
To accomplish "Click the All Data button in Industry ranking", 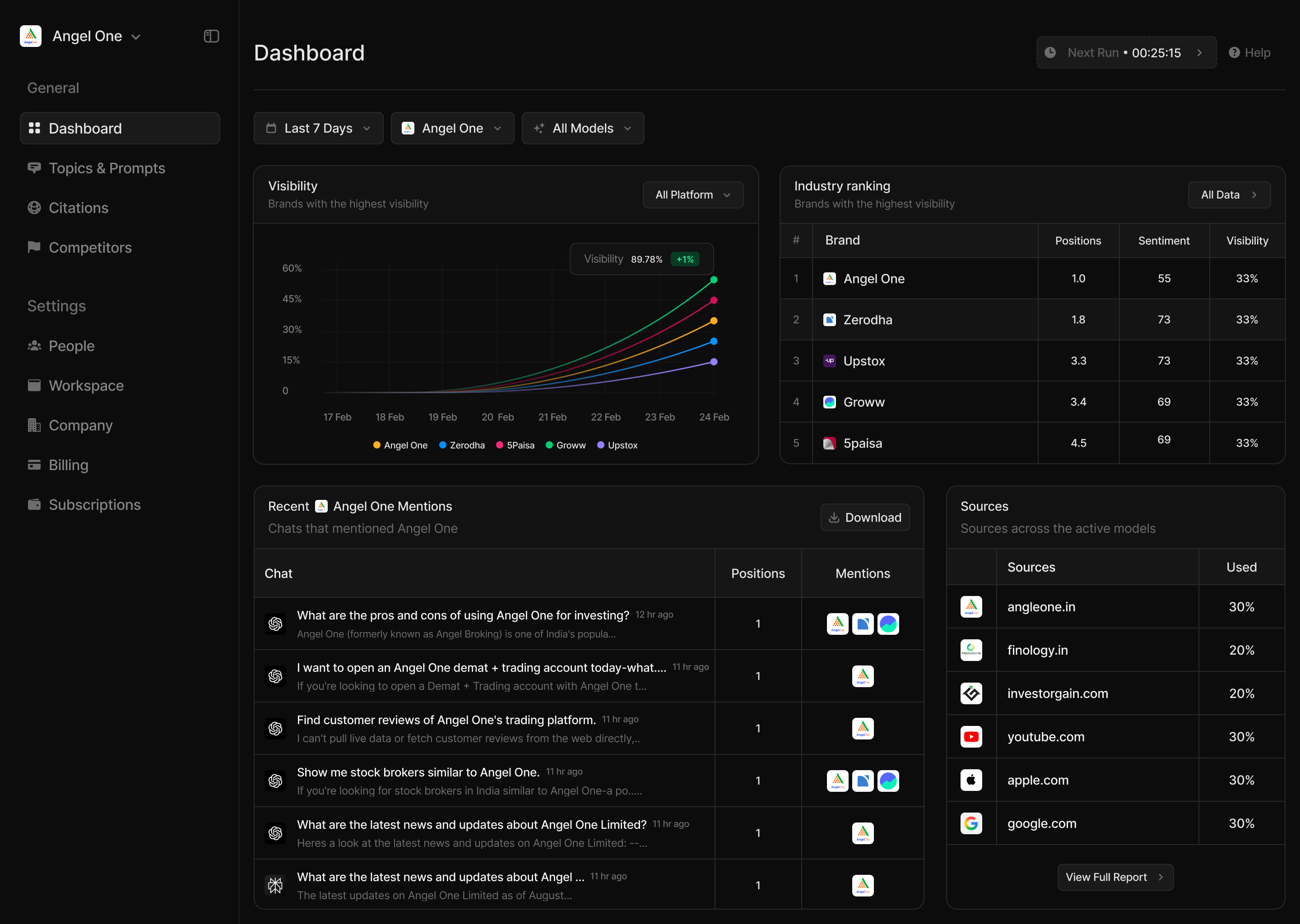I will (x=1229, y=195).
